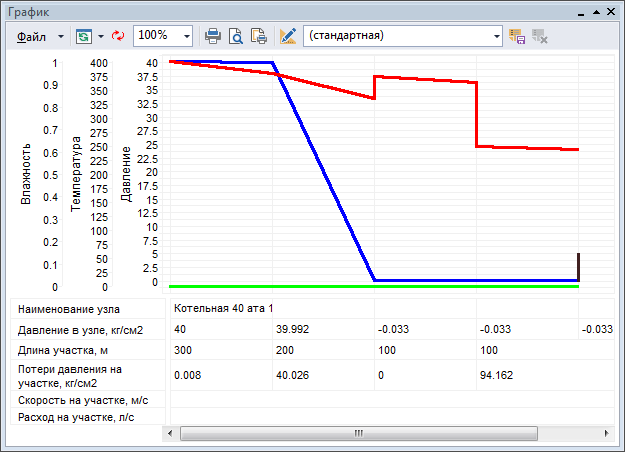Click the save template icon
The width and height of the screenshot is (625, 452).
(x=517, y=35)
